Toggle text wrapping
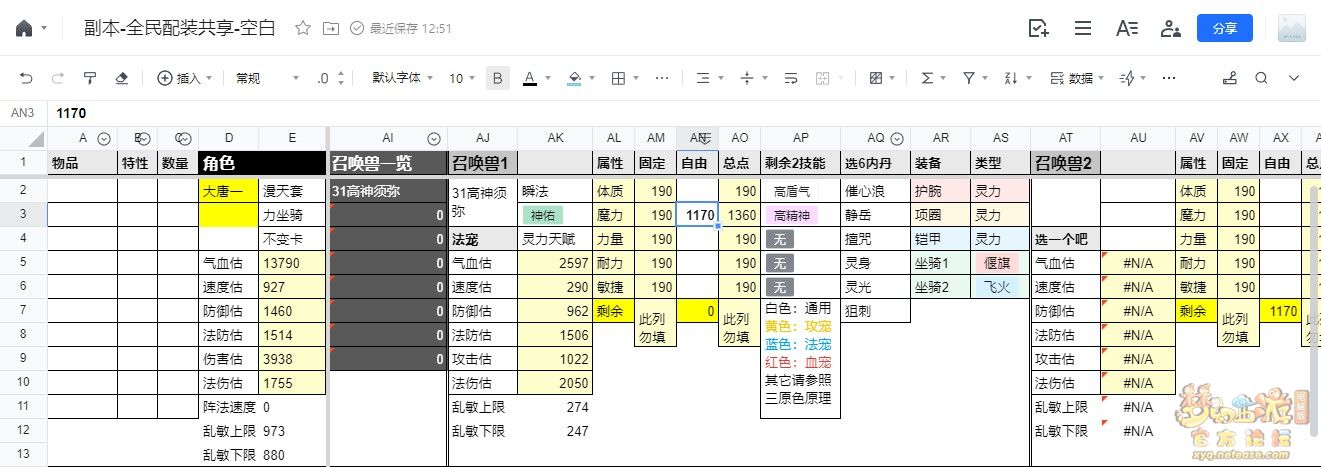1321x467 pixels. click(791, 77)
